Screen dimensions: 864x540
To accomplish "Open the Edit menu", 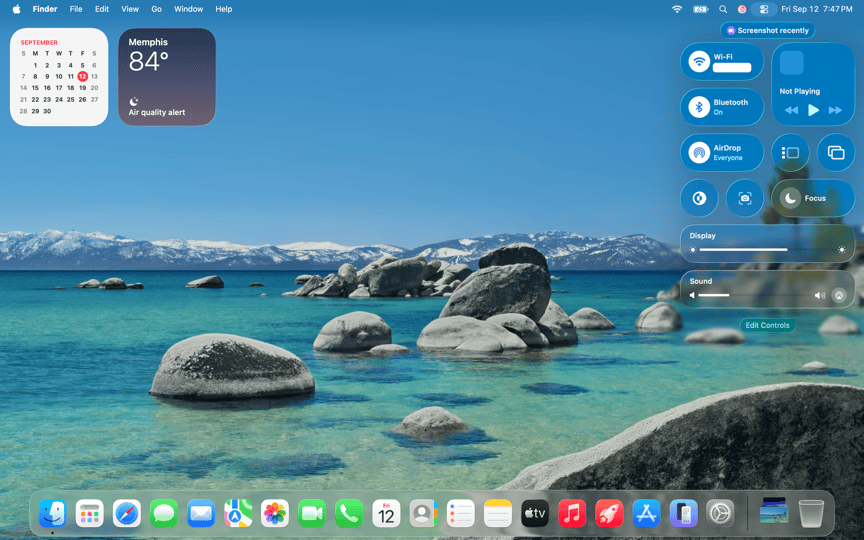I will click(x=102, y=9).
